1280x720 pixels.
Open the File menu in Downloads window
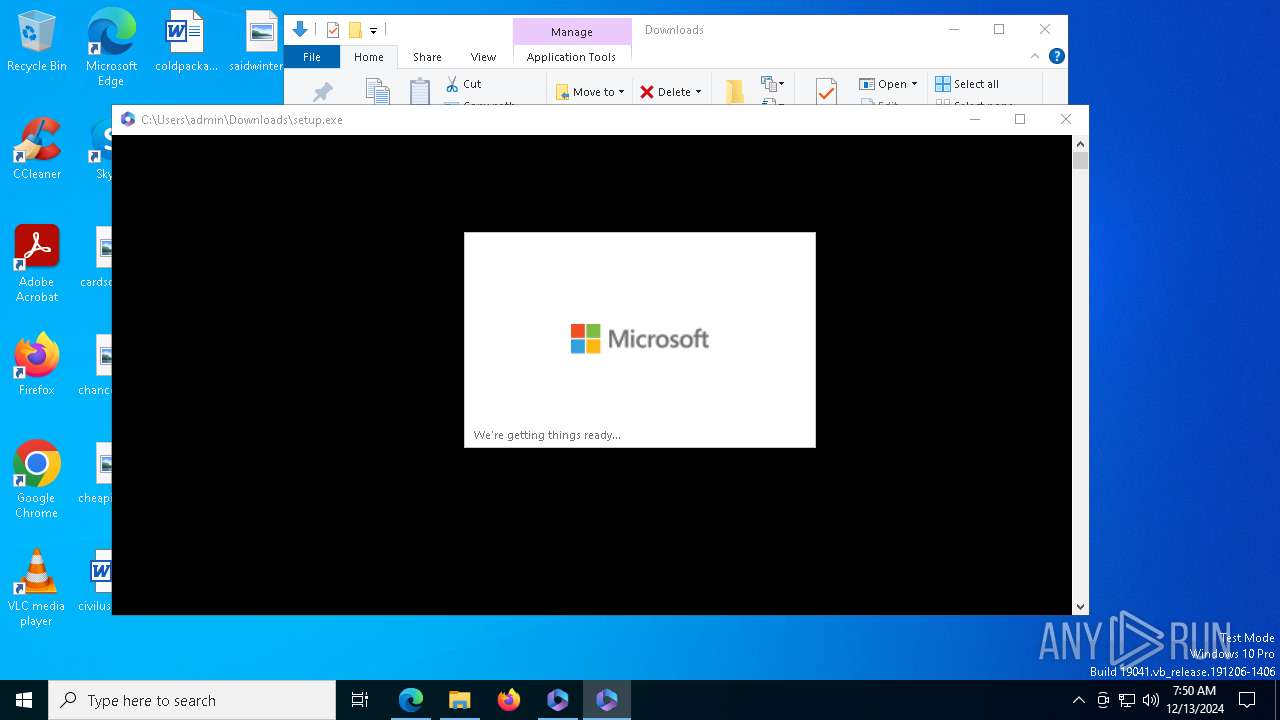coord(312,57)
